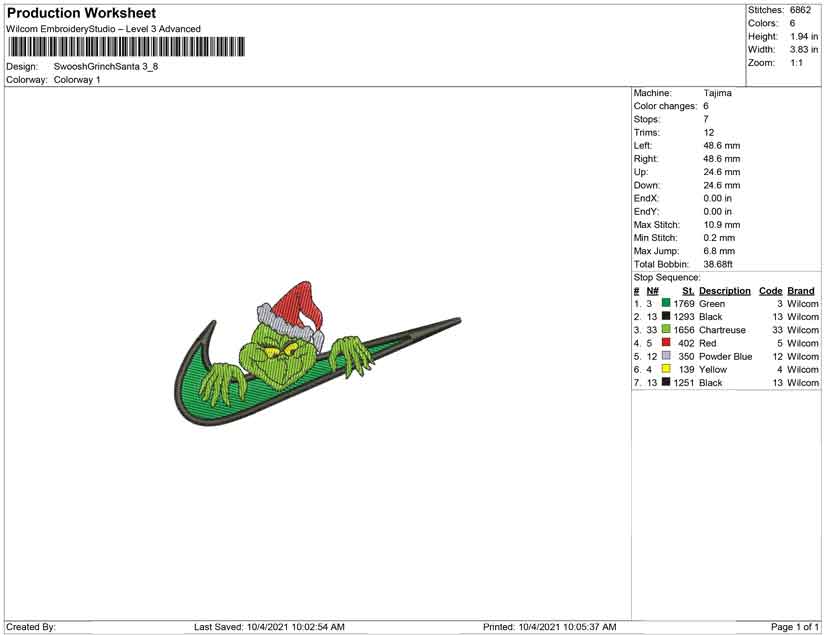This screenshot has height=635, width=825.
Task: Click the stitch count '1656' in Chartreuse row
Action: point(684,330)
